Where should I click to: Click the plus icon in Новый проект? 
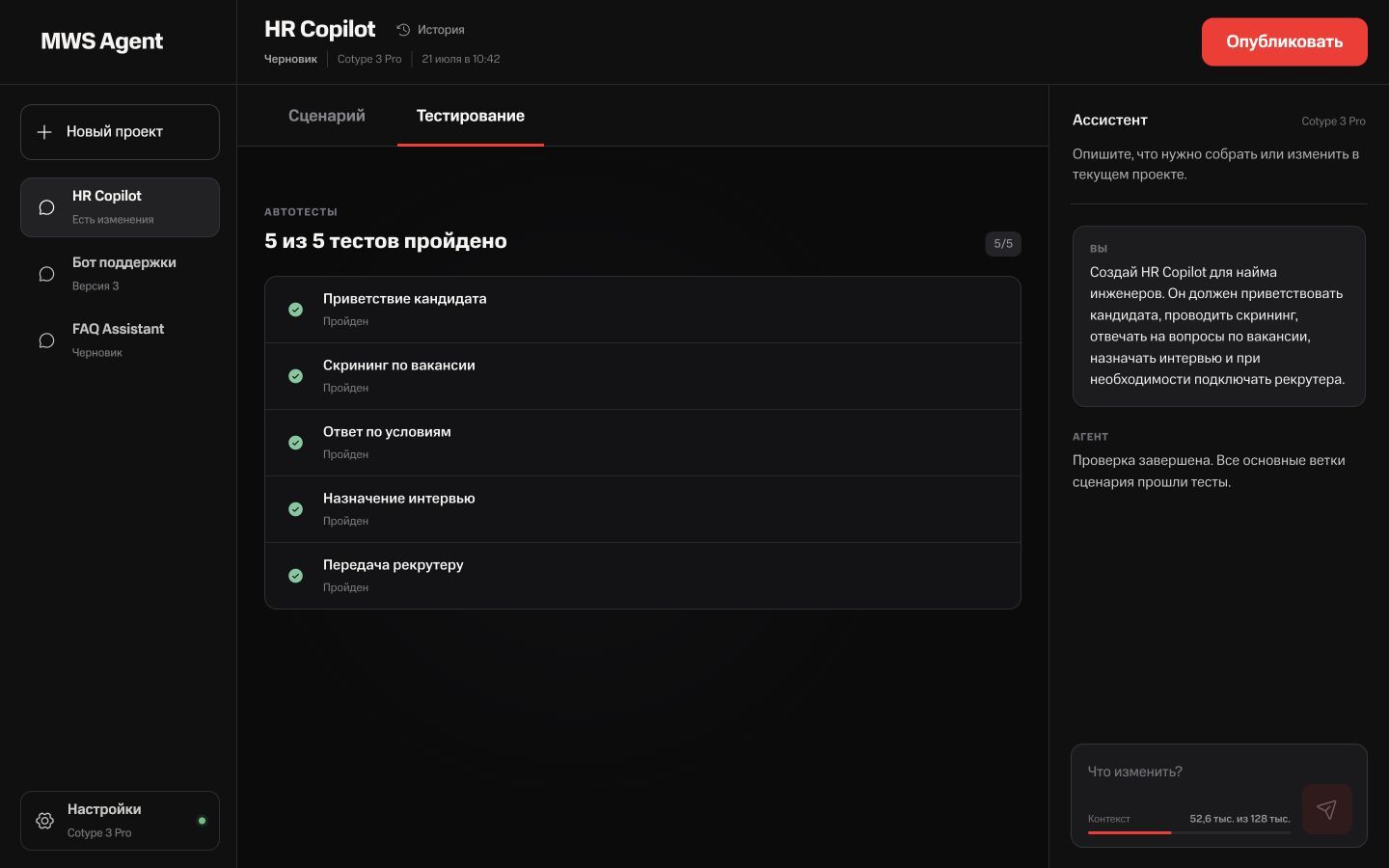tap(44, 132)
